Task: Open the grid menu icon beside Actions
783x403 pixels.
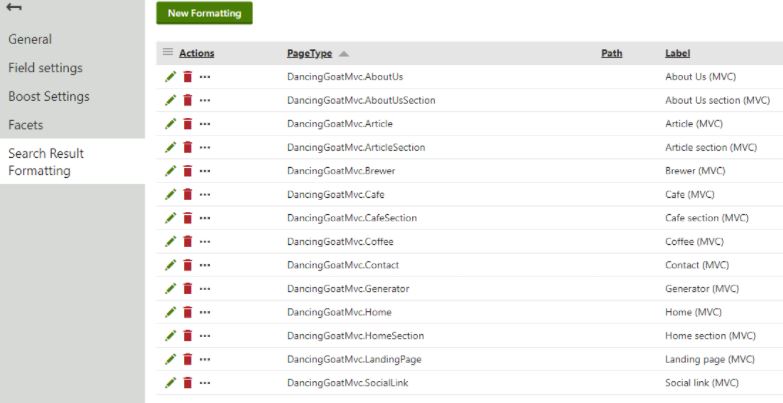Action: pos(168,52)
